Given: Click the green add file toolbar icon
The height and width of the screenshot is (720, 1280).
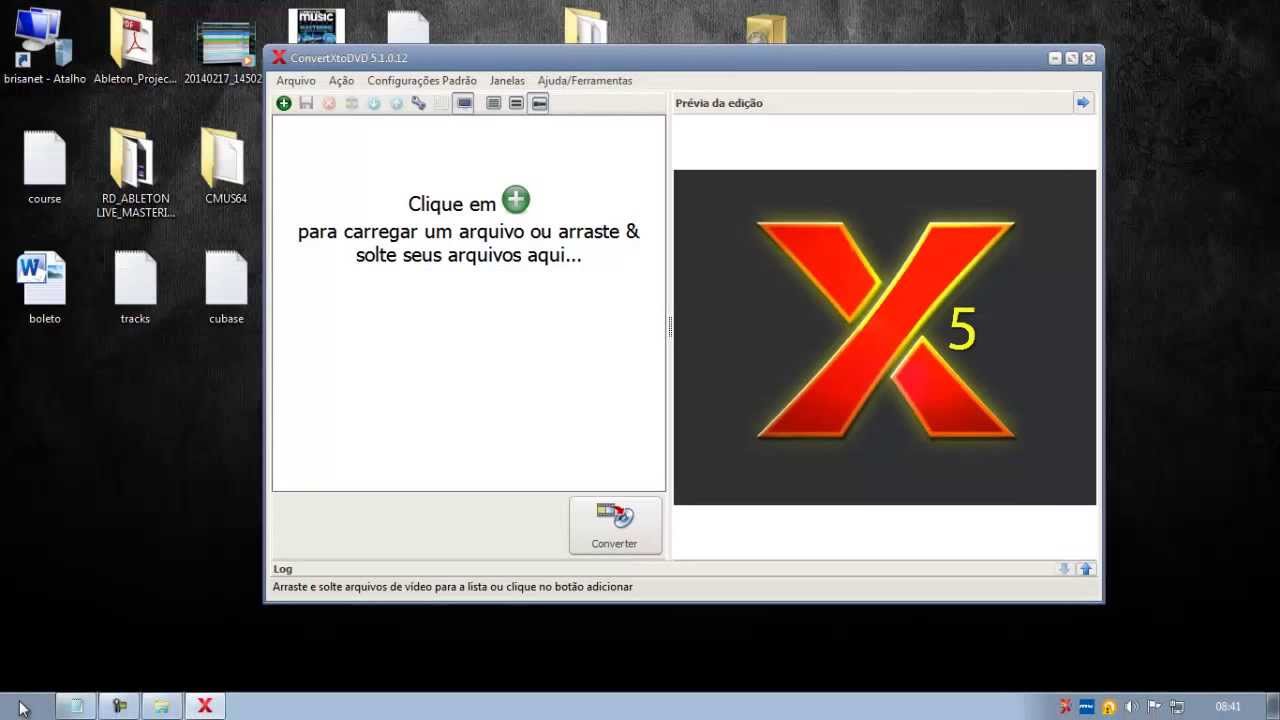Looking at the screenshot, I should point(284,103).
